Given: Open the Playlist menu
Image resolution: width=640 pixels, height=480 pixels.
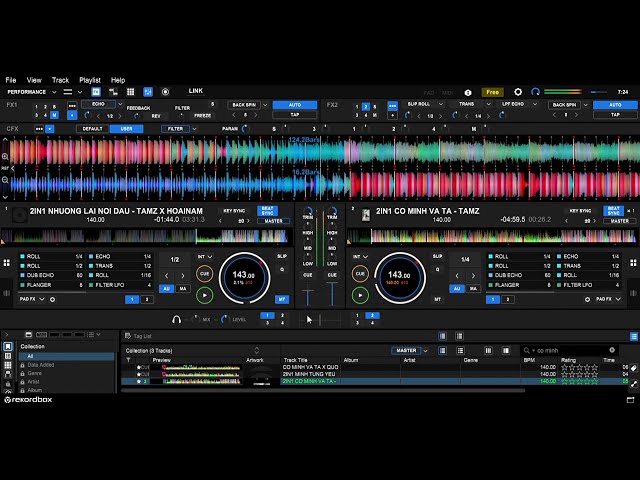Looking at the screenshot, I should click(x=90, y=80).
